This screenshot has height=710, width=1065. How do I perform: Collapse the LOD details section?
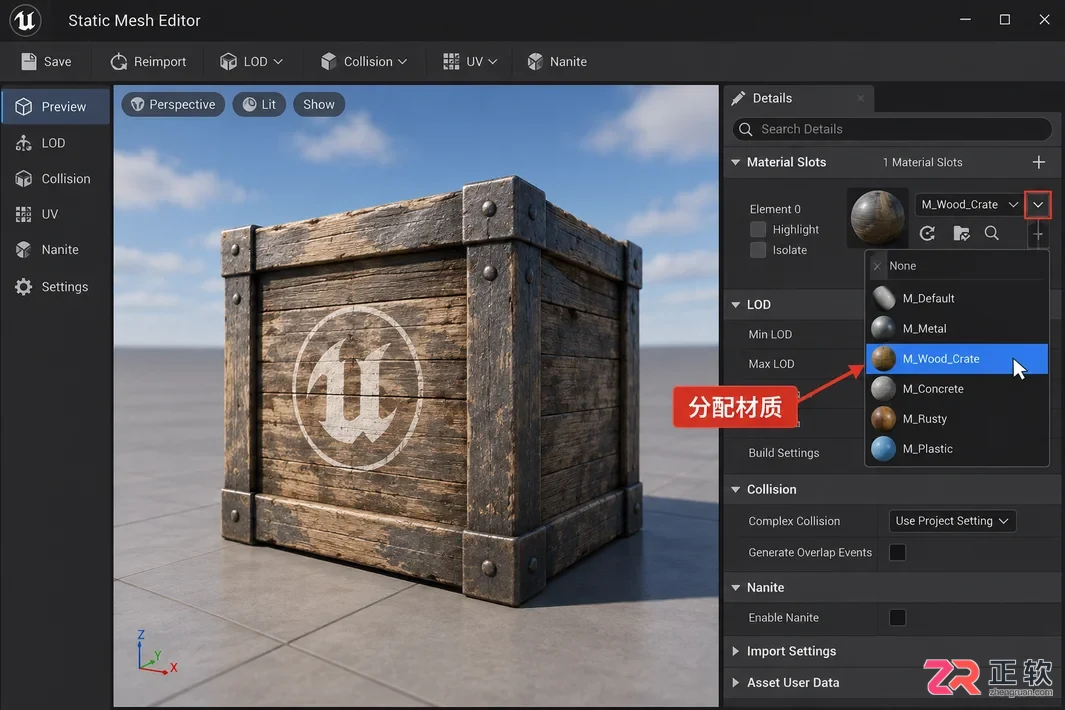tap(736, 305)
